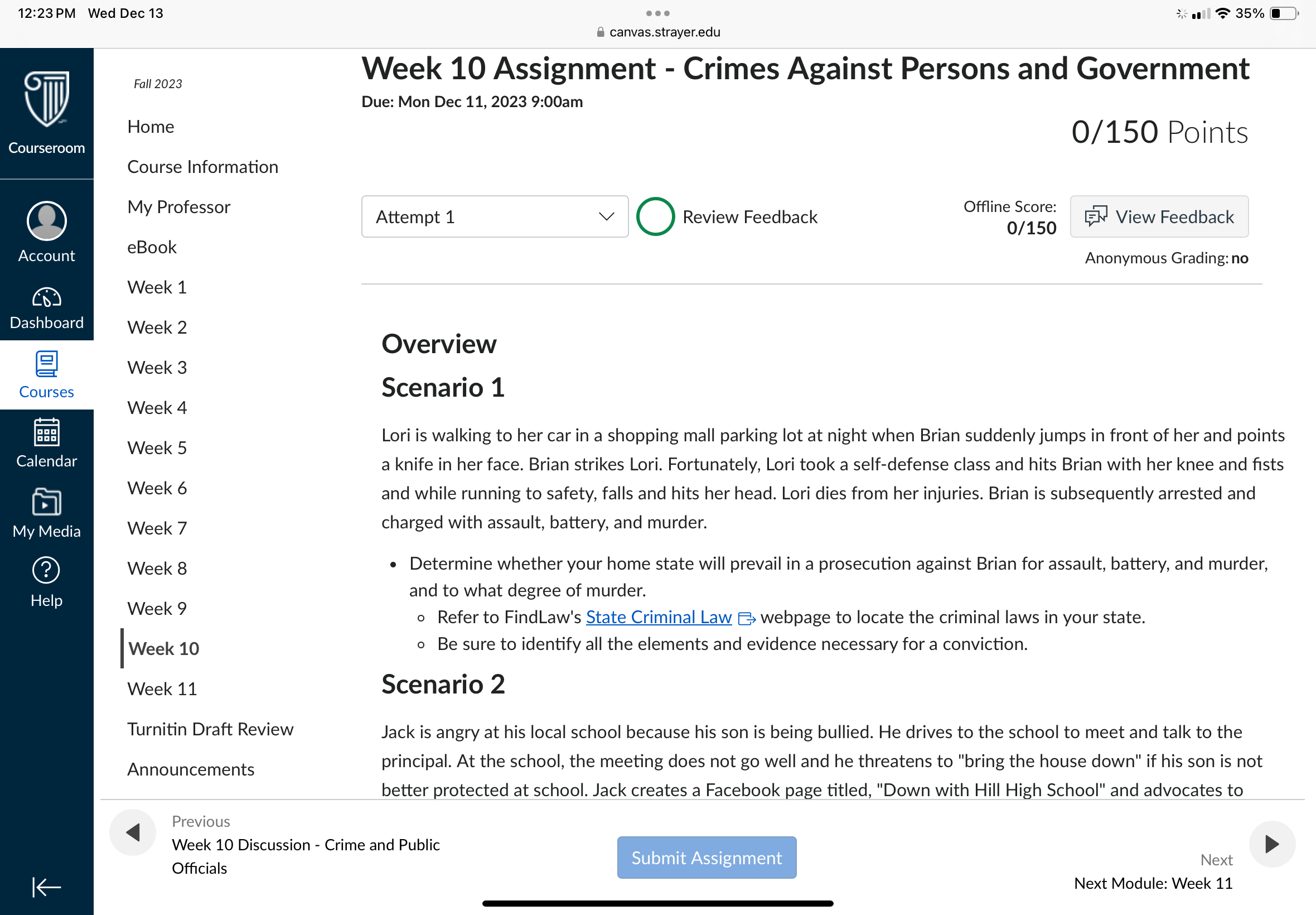
Task: Open Courses book icon
Action: pos(46,363)
